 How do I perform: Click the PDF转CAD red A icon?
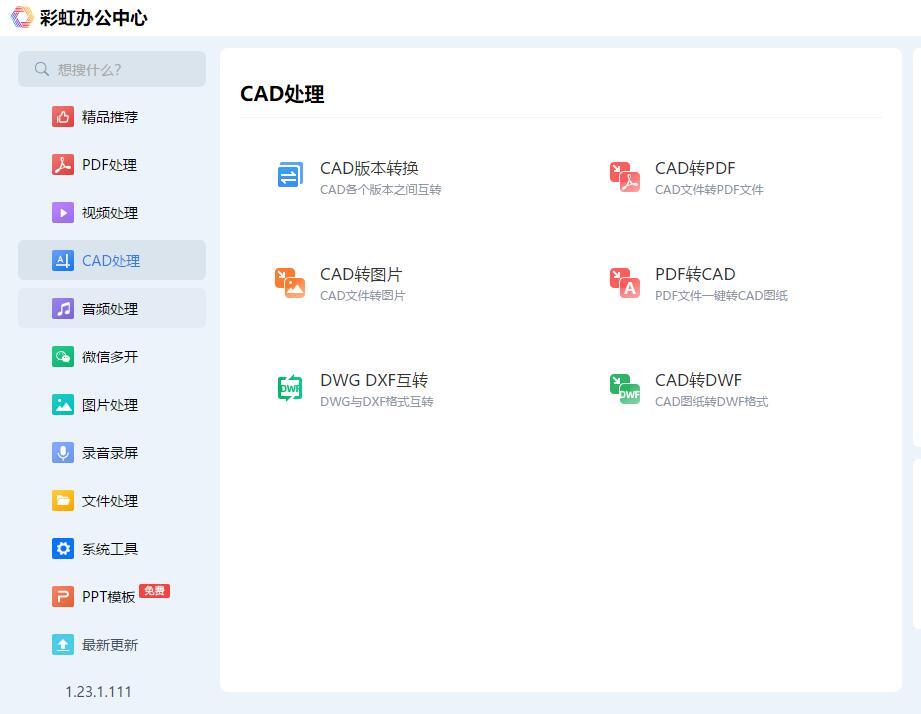(624, 282)
